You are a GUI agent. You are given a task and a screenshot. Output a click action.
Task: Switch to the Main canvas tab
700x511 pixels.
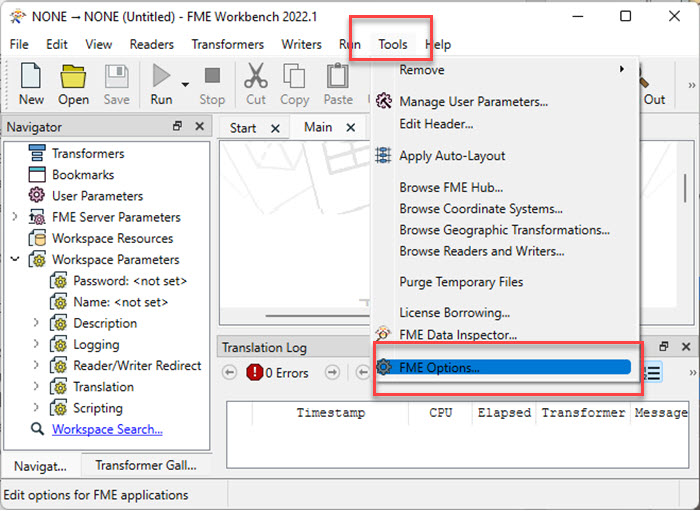pos(318,128)
